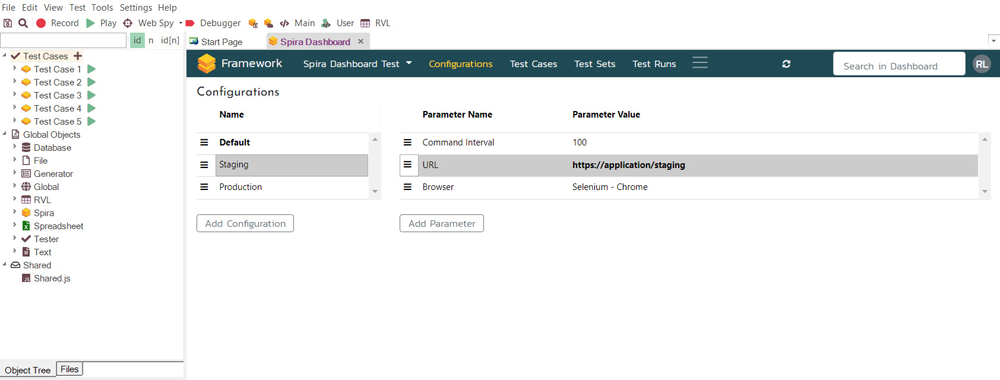Viewport: 1000px width, 380px height.
Task: Click the handle icon of URL parameter
Action: click(x=408, y=165)
